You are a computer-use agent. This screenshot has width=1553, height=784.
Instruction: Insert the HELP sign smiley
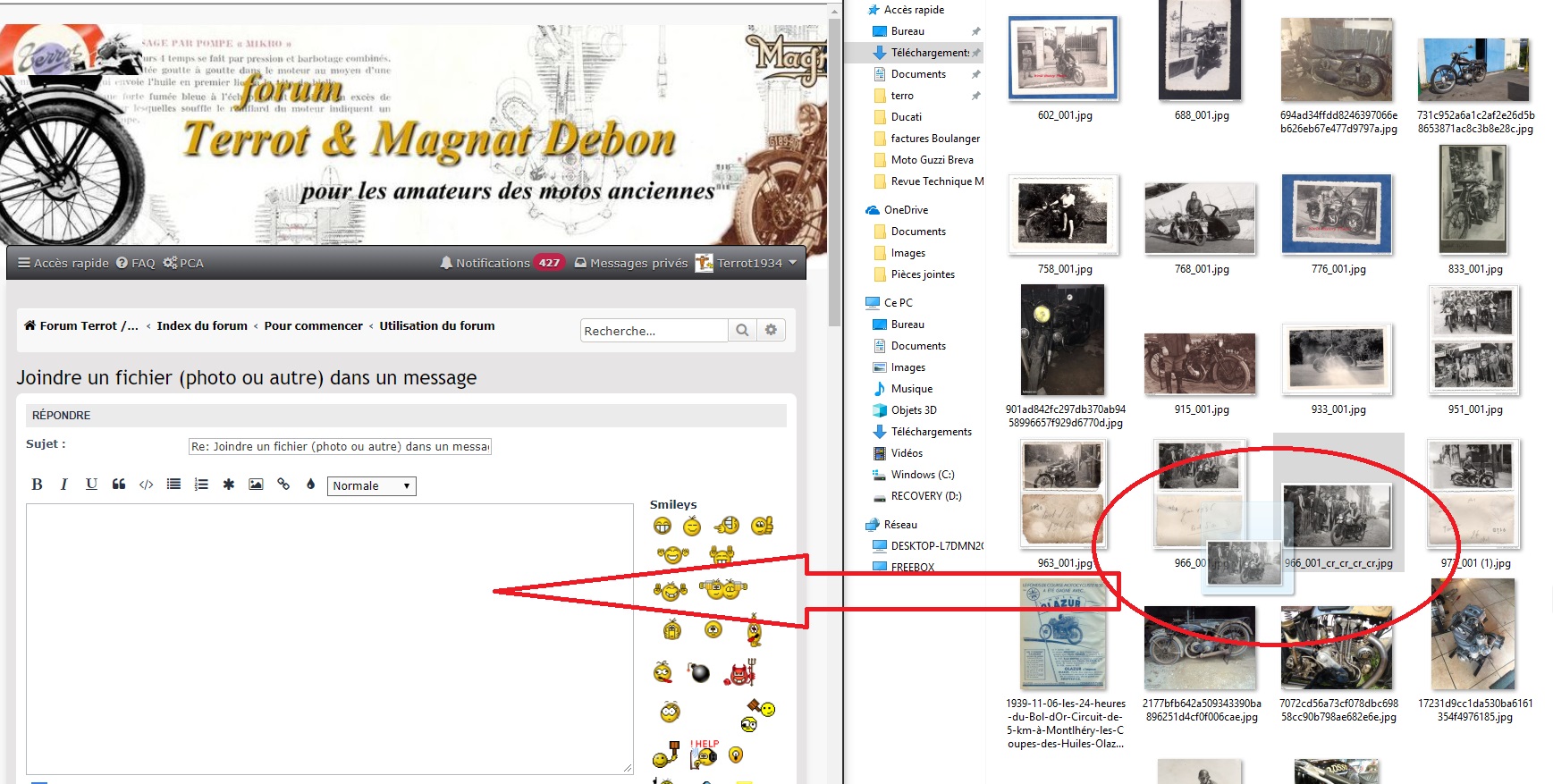coord(704,754)
